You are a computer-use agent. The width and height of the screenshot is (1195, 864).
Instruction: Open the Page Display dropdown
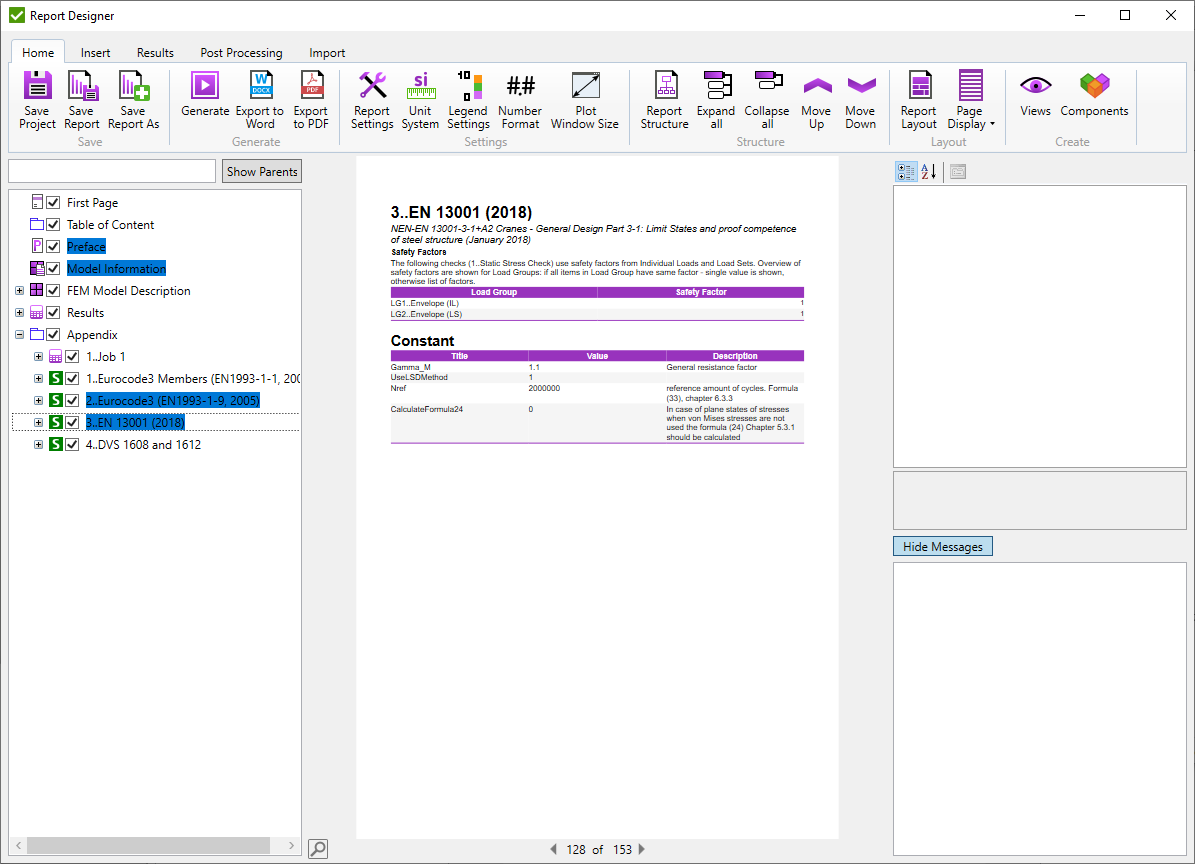click(x=971, y=100)
